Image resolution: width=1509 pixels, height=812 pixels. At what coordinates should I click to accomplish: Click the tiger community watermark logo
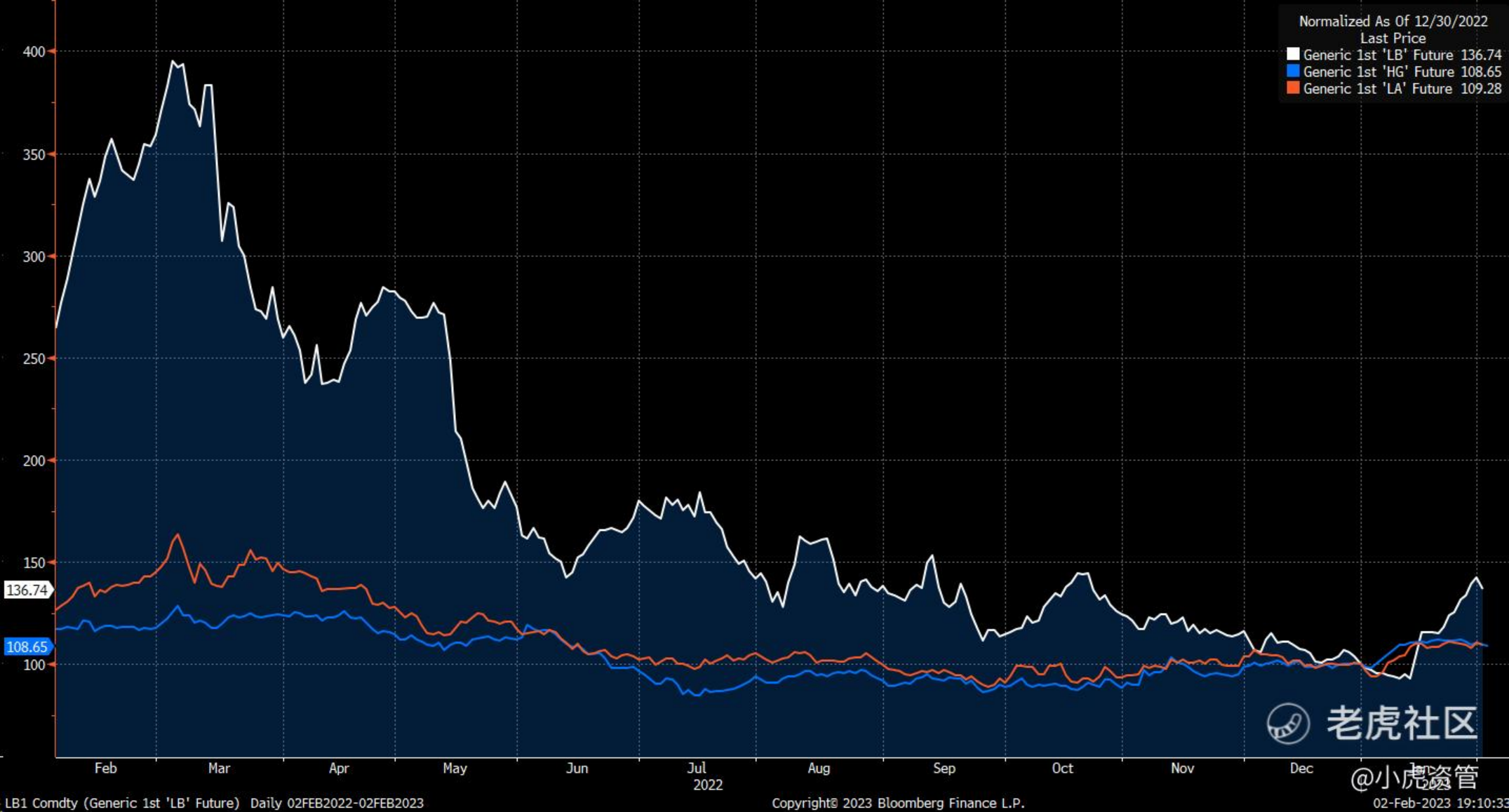click(1288, 723)
